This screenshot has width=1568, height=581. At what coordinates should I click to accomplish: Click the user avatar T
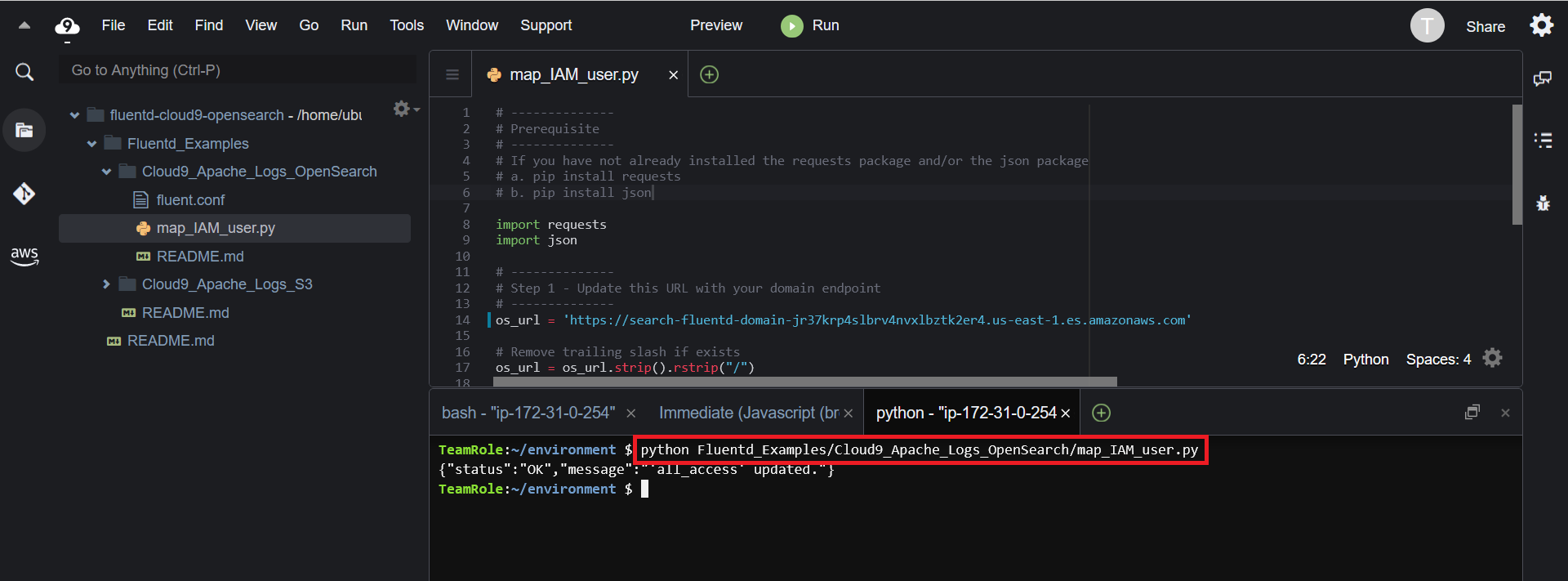point(1427,26)
